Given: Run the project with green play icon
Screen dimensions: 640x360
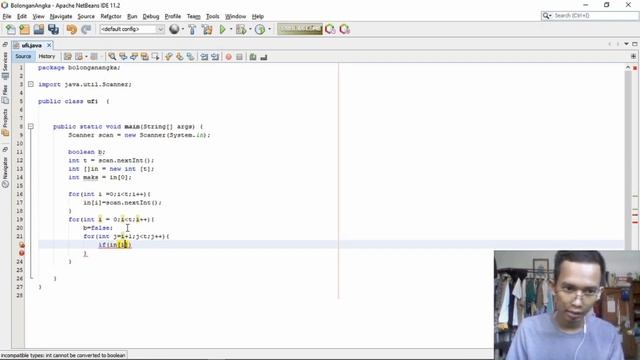Looking at the screenshot, I should coord(222,29).
